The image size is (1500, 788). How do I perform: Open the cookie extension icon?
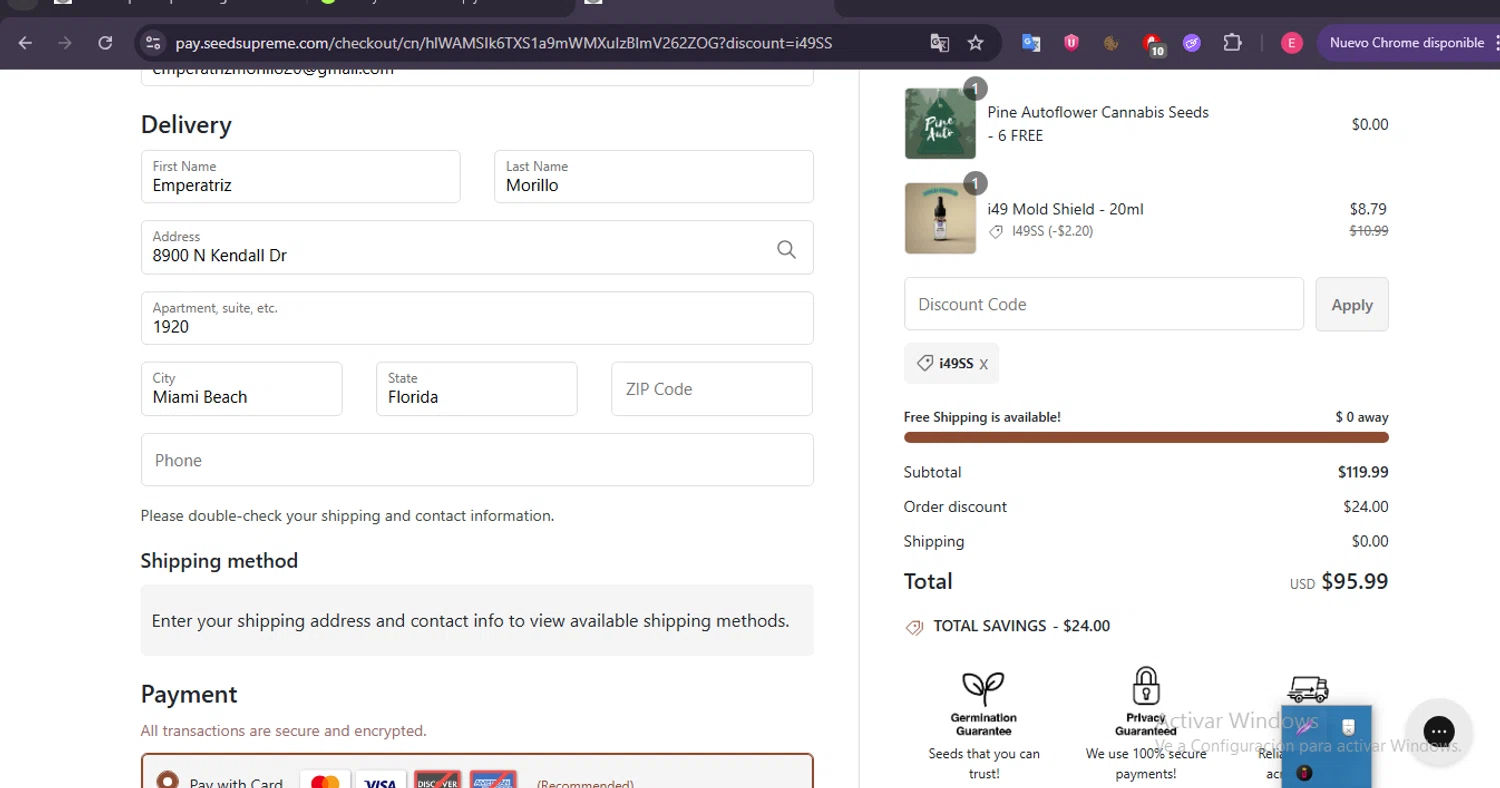[x=1111, y=43]
